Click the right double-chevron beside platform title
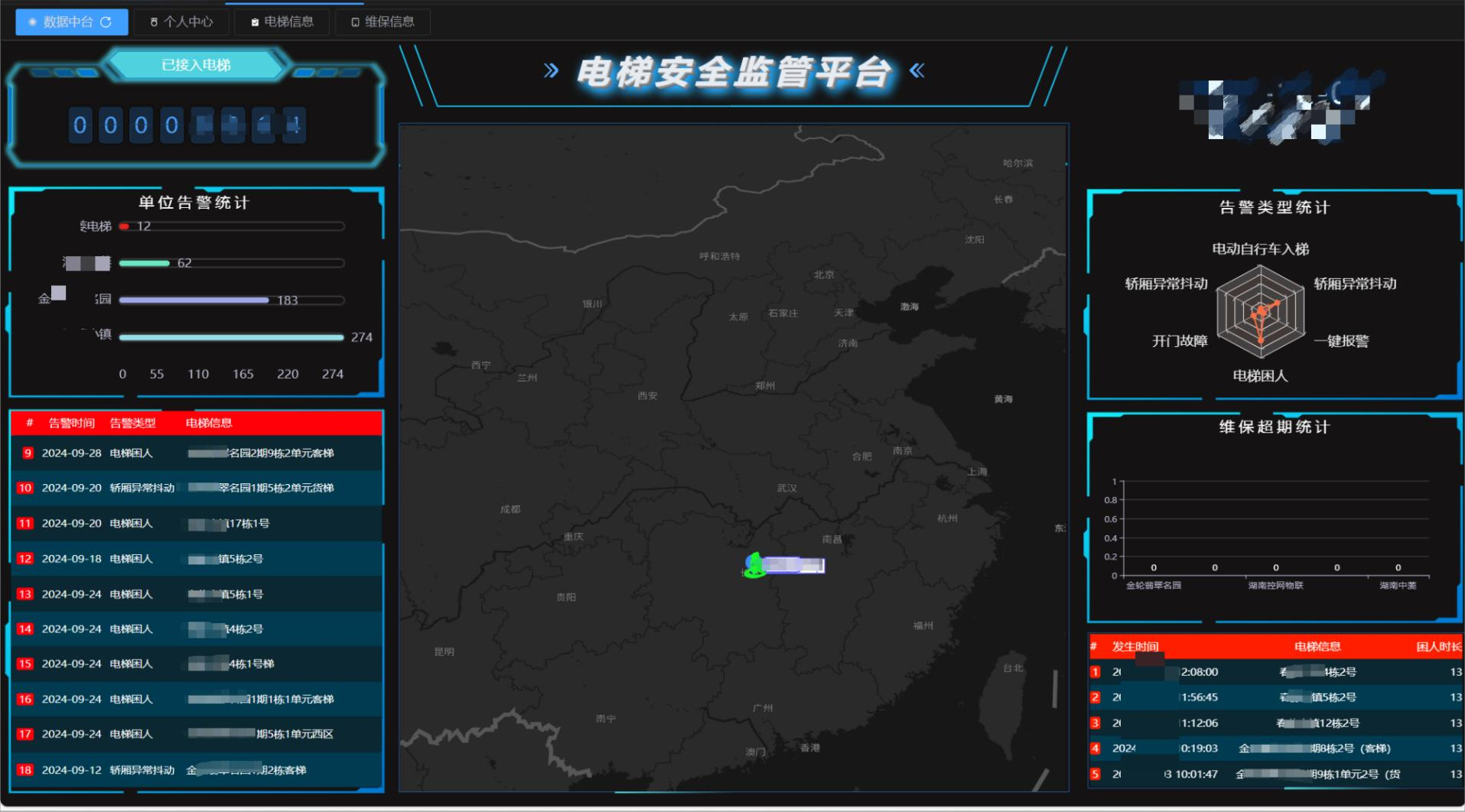 pos(917,71)
